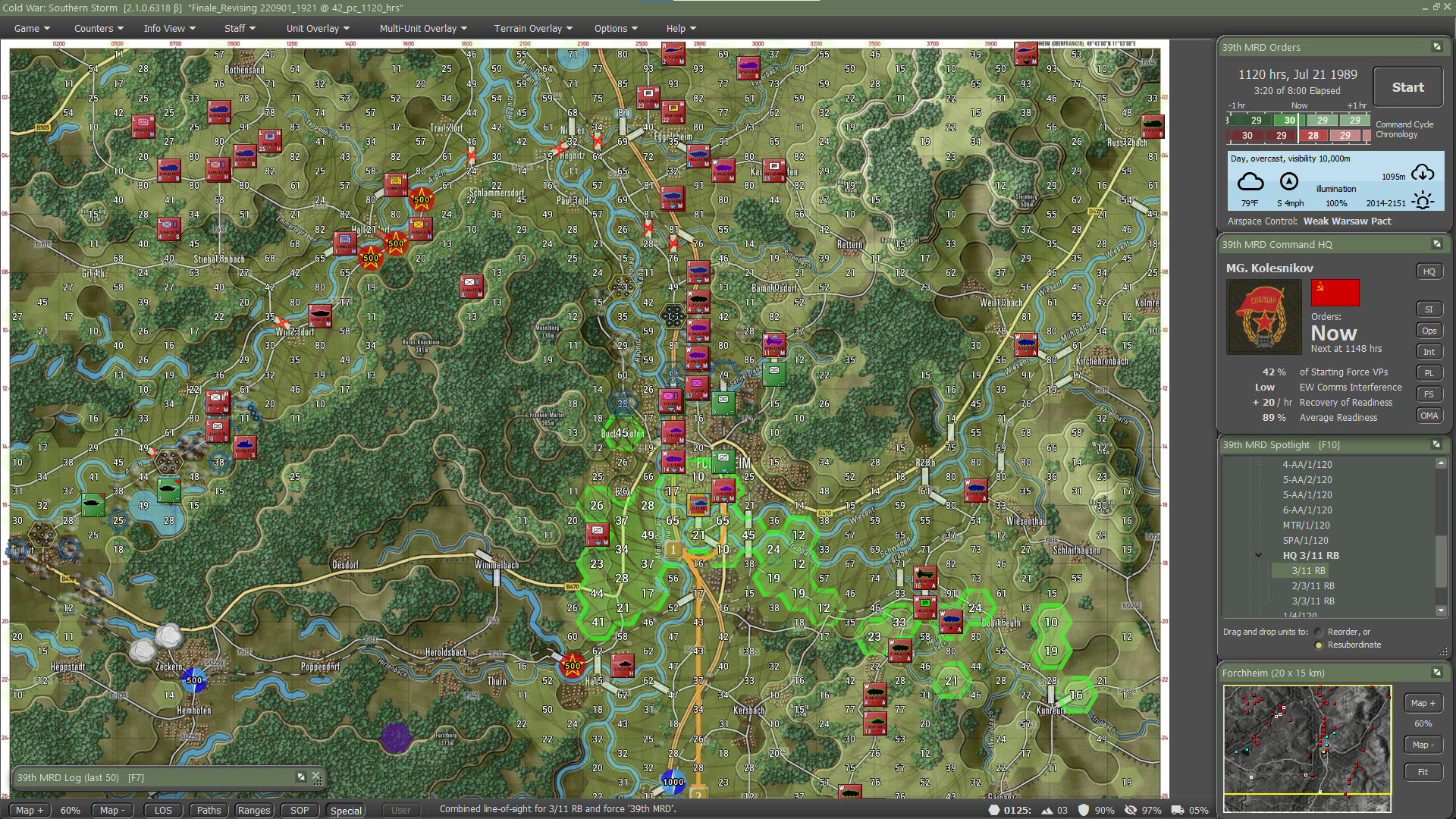Open the Multi-Unit Overlay dropdown
1456x819 pixels.
(x=421, y=28)
